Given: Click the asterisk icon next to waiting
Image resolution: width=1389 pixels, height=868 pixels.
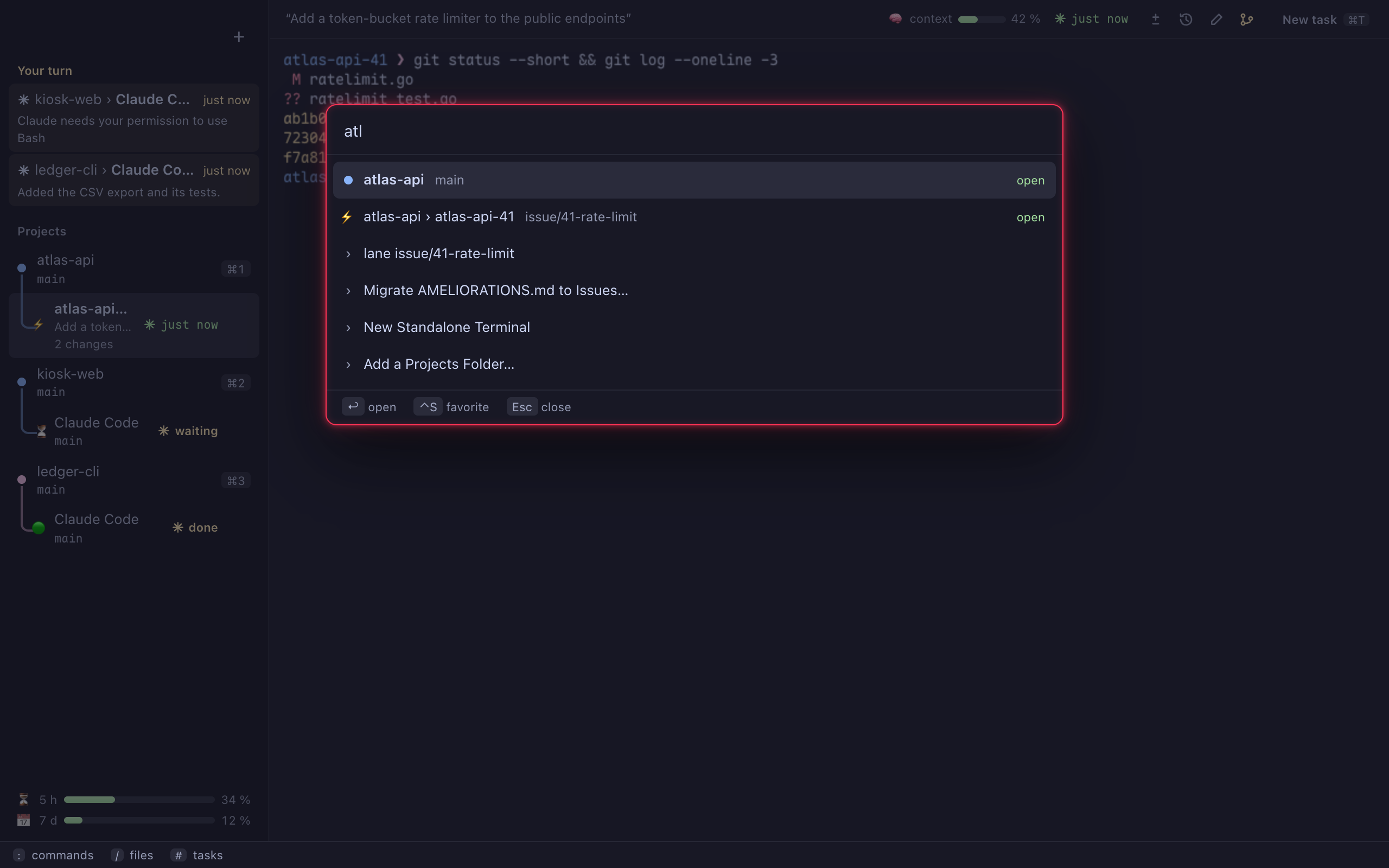Looking at the screenshot, I should click(x=163, y=431).
